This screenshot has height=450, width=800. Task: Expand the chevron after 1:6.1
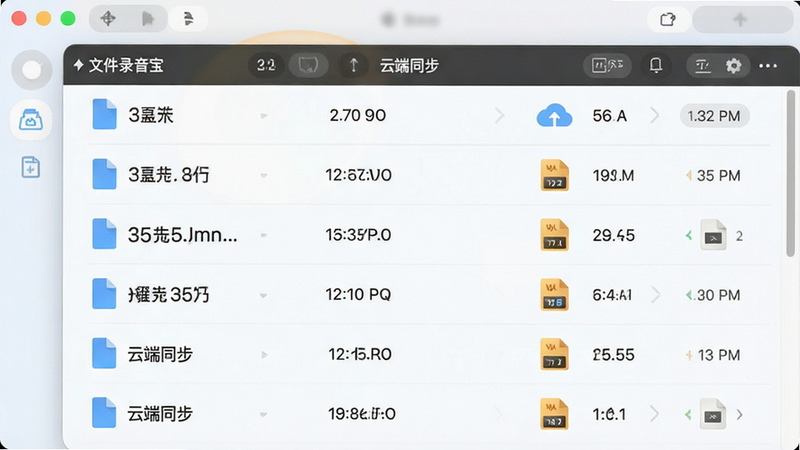pyautogui.click(x=654, y=414)
